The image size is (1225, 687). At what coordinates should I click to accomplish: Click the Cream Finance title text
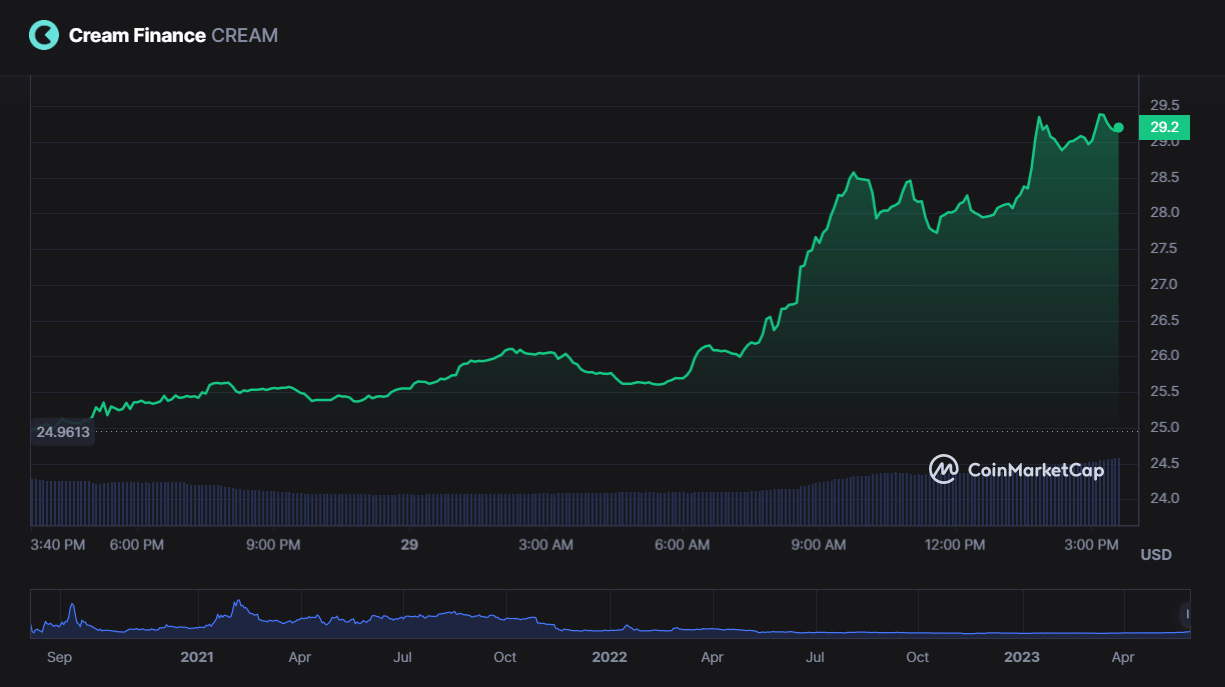click(x=137, y=36)
